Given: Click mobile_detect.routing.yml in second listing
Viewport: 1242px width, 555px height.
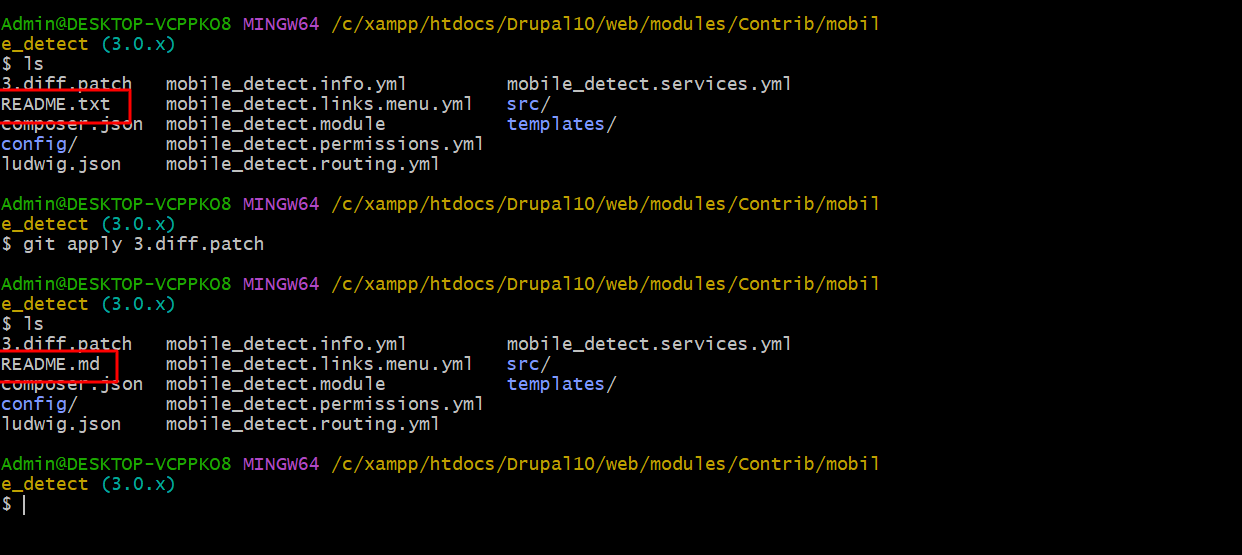Looking at the screenshot, I should pyautogui.click(x=303, y=424).
